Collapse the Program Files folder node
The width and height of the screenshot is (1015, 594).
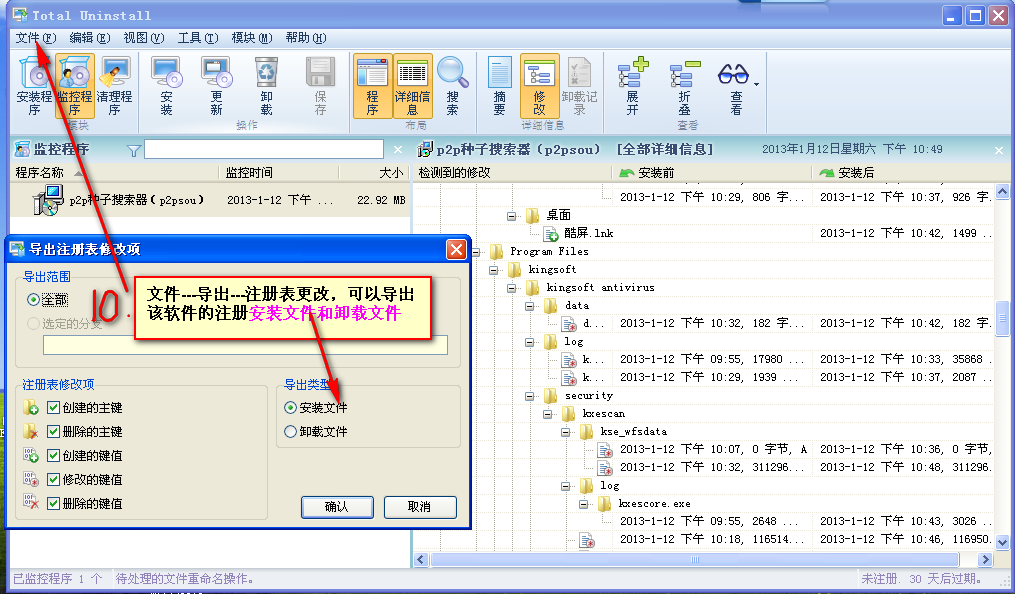pyautogui.click(x=476, y=252)
